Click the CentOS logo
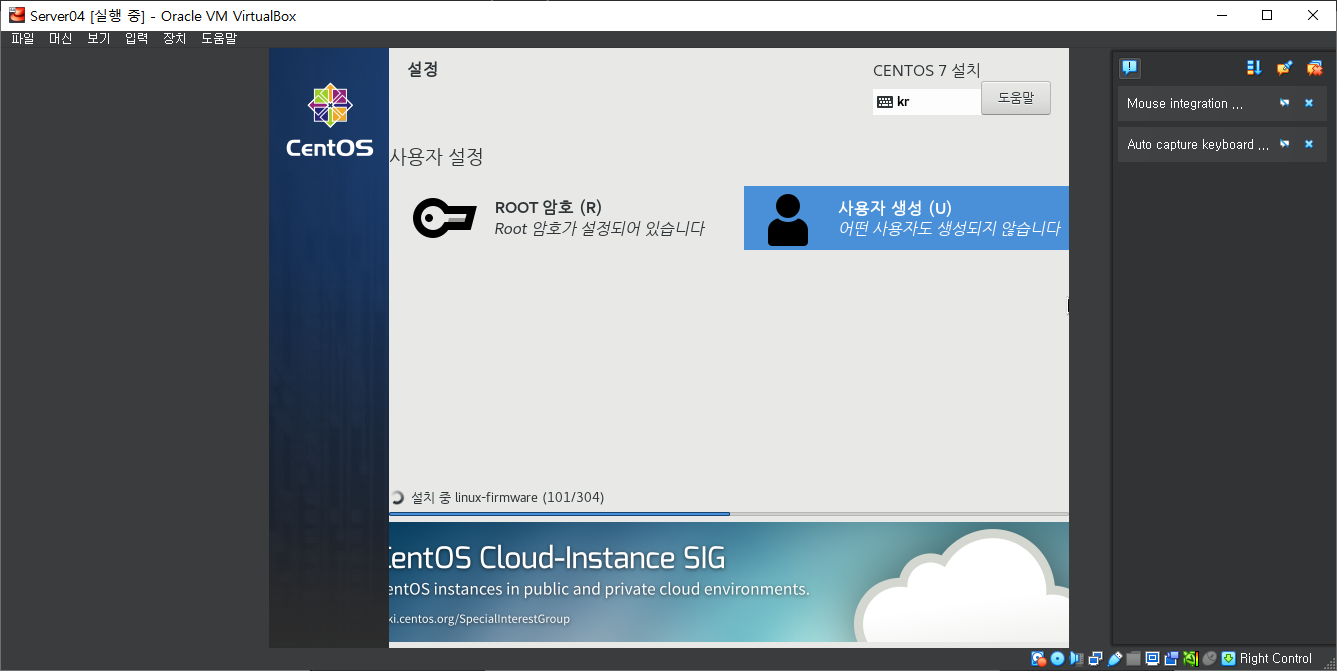 tap(329, 121)
